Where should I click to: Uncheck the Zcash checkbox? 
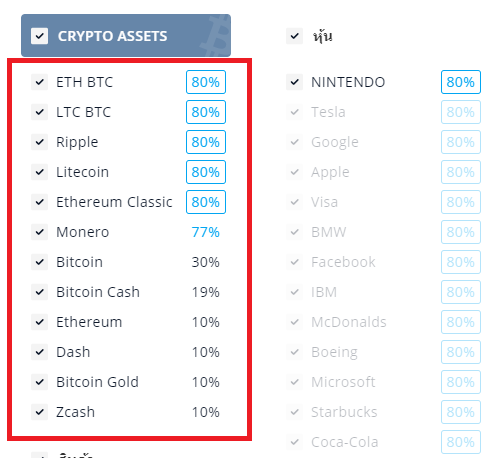pyautogui.click(x=39, y=412)
